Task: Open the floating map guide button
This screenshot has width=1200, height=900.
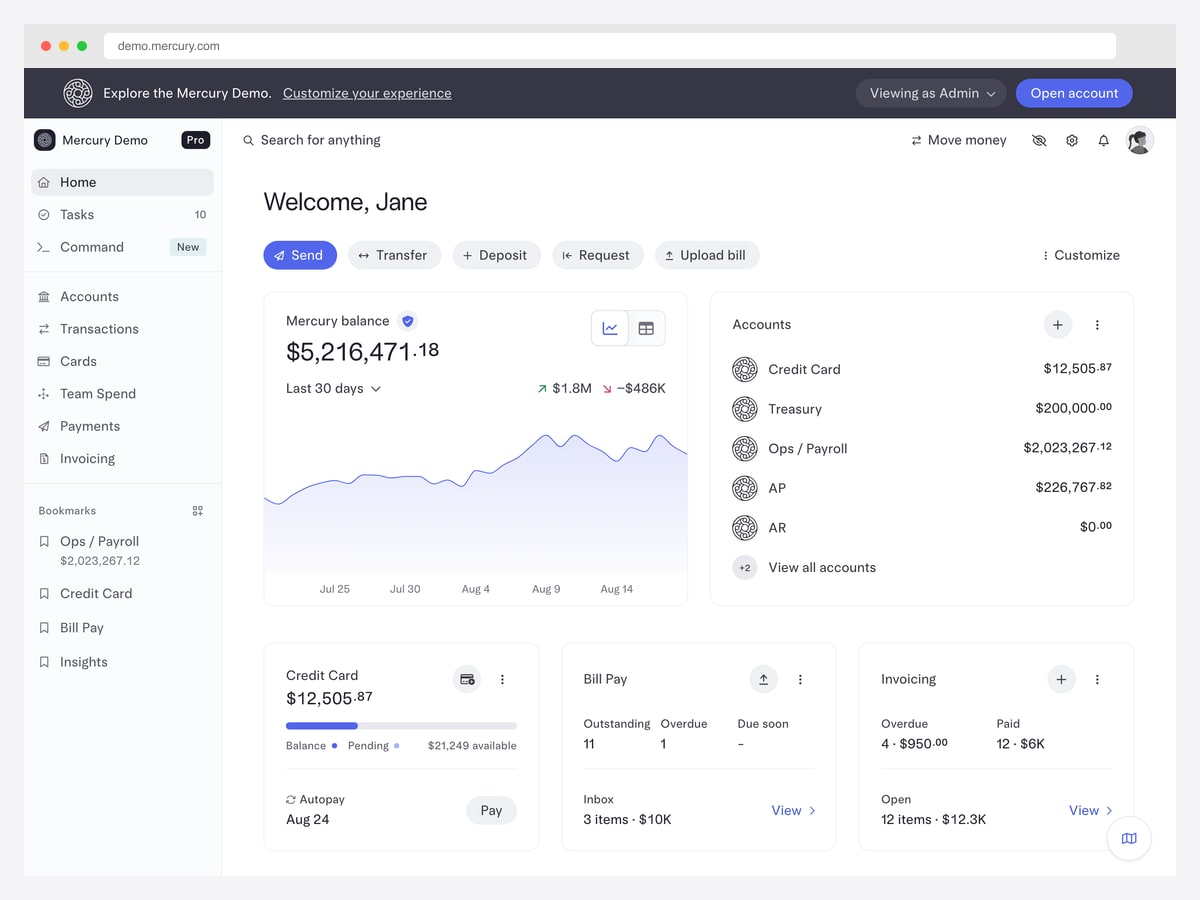Action: click(1129, 838)
